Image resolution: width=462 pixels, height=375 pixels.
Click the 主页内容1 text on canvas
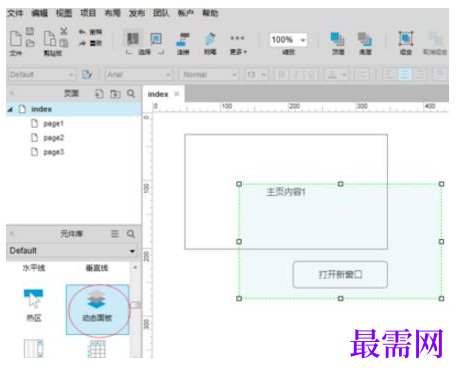point(286,192)
